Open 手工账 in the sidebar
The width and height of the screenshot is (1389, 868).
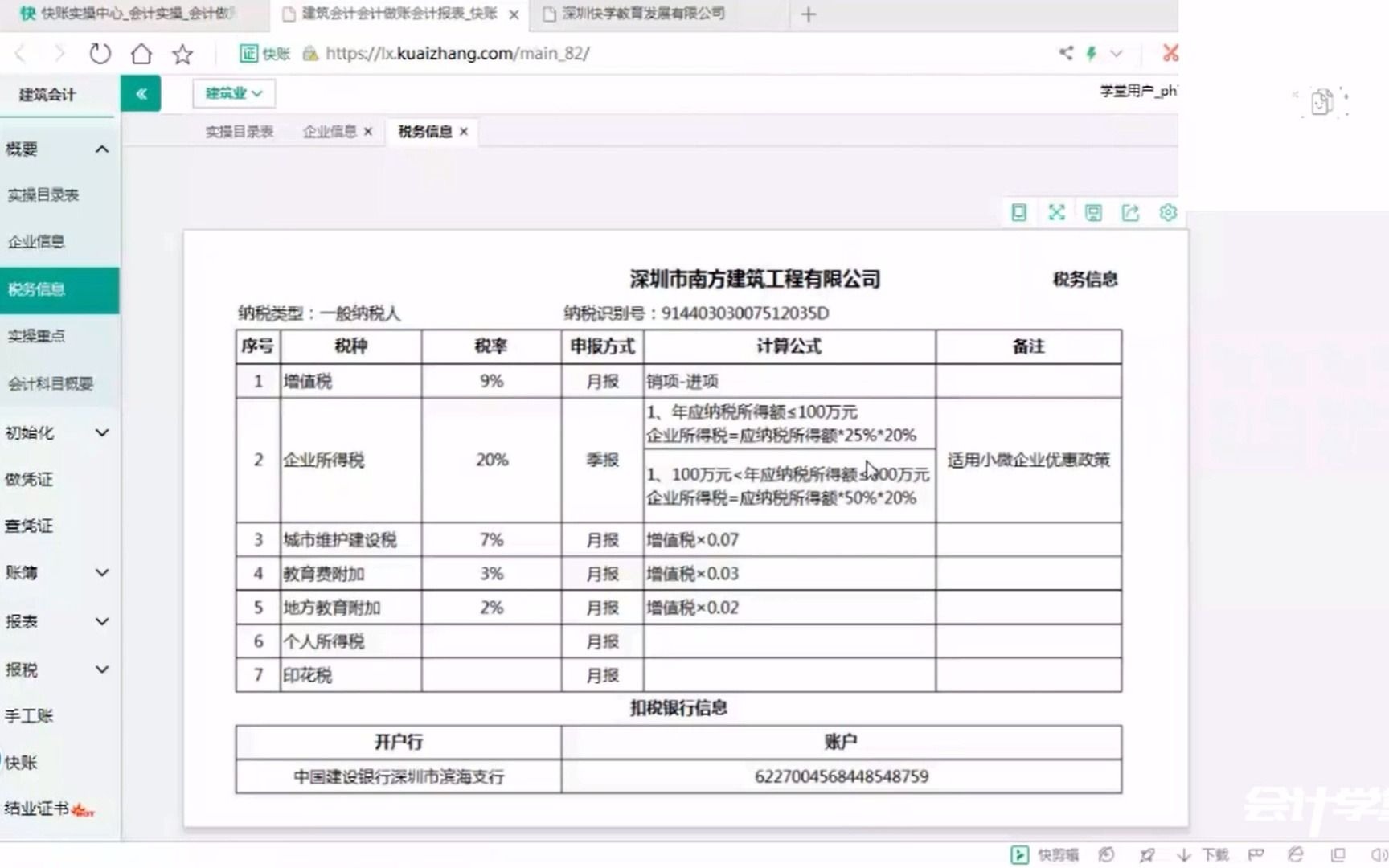(x=29, y=715)
